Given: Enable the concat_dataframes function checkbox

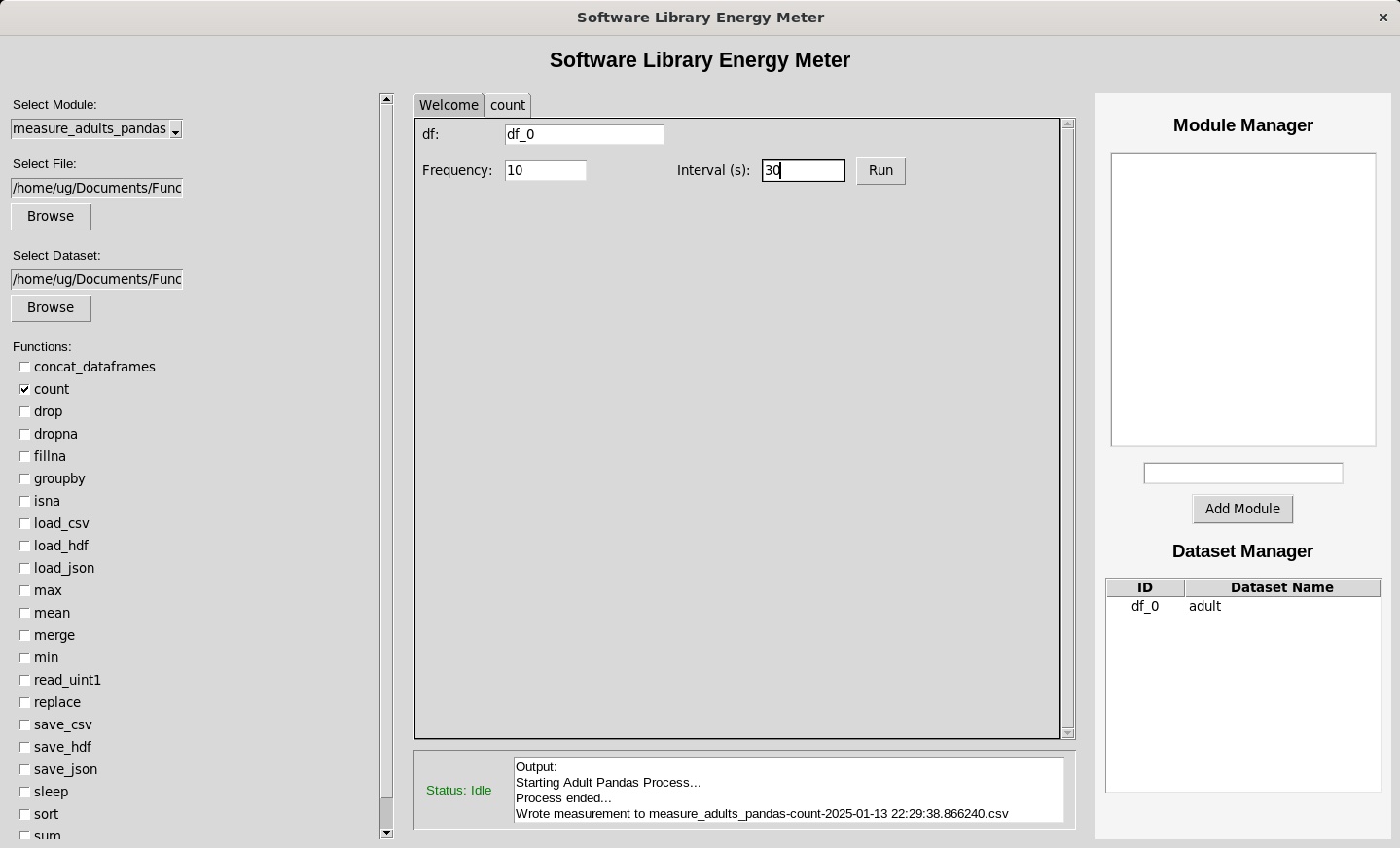Looking at the screenshot, I should (x=24, y=367).
